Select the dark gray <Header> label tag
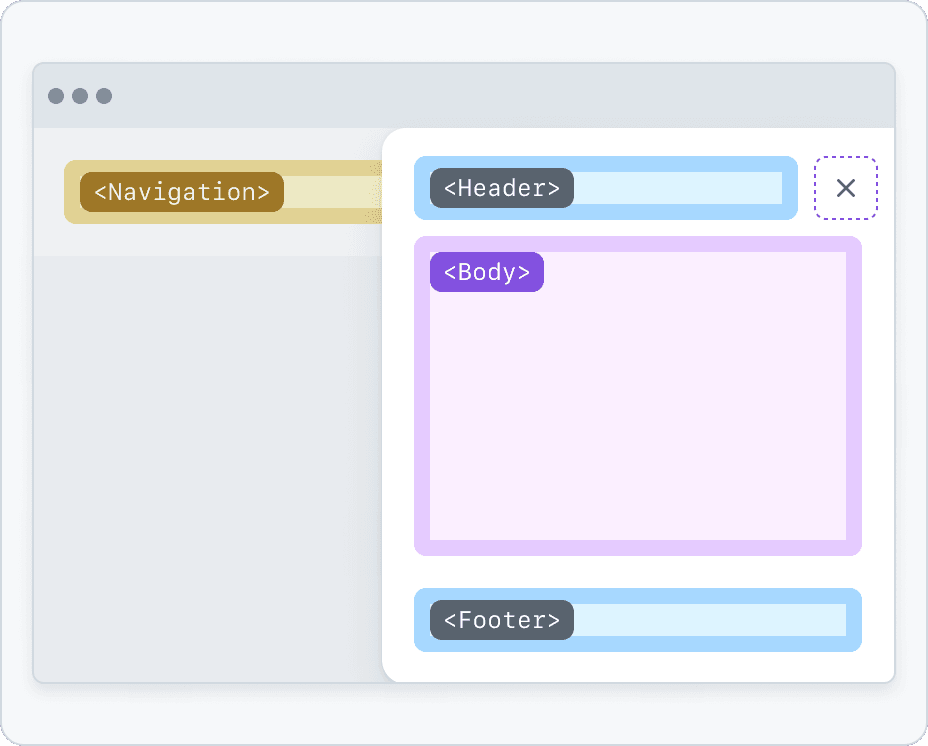928x746 pixels. [502, 188]
